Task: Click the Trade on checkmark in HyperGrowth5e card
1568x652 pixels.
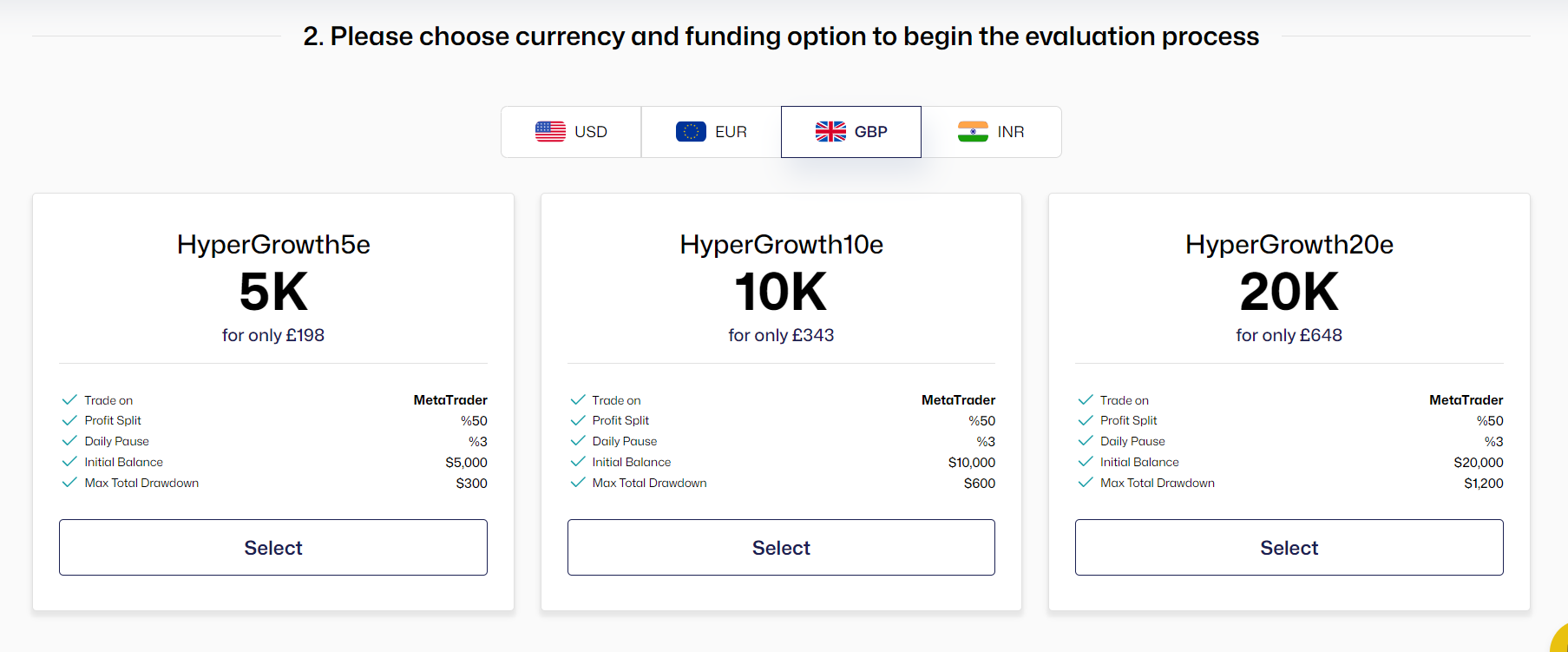Action: click(x=69, y=400)
